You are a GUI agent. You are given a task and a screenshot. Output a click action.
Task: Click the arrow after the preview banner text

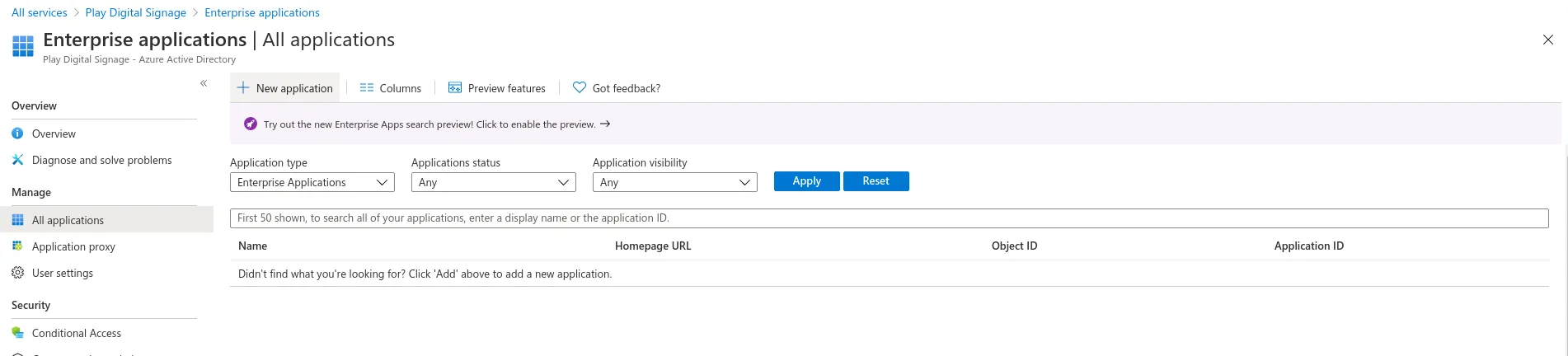pyautogui.click(x=605, y=124)
